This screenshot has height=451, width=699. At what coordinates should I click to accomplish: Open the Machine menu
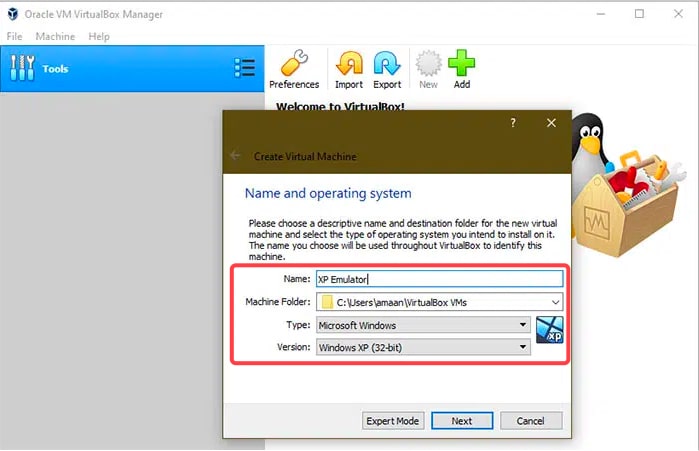pos(55,37)
